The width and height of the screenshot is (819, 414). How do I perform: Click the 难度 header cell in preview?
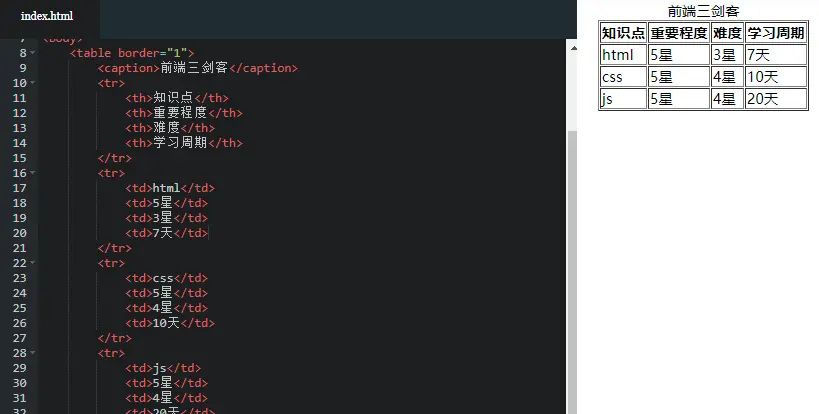pyautogui.click(x=727, y=32)
